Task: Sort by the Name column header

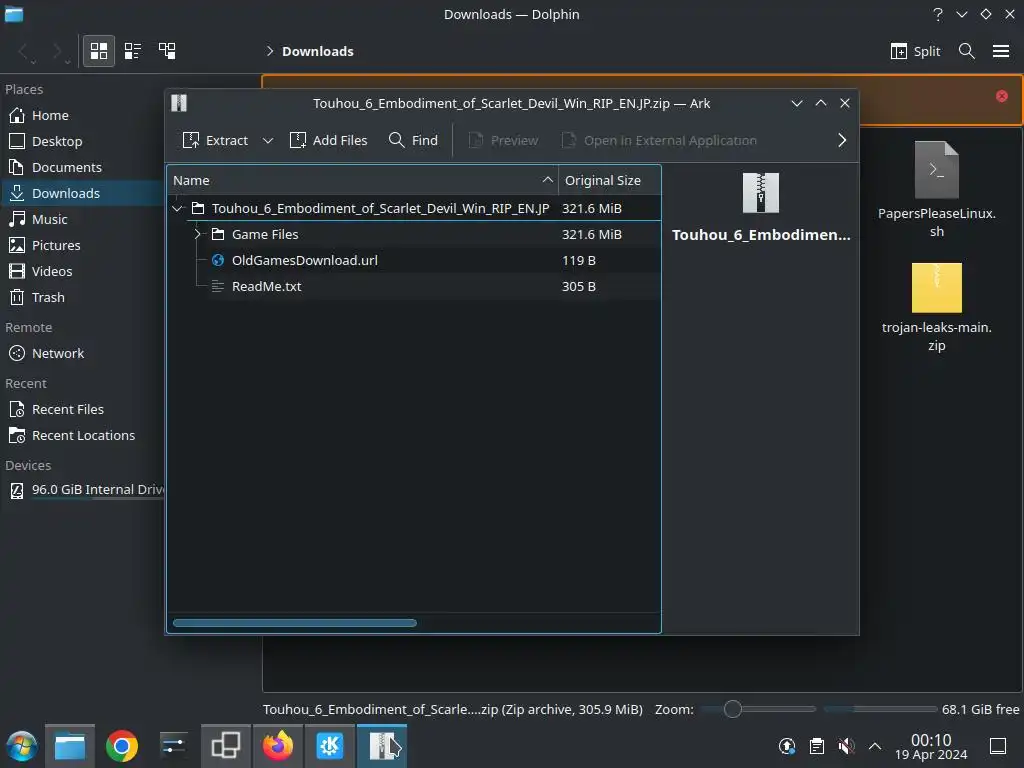Action: pos(363,180)
